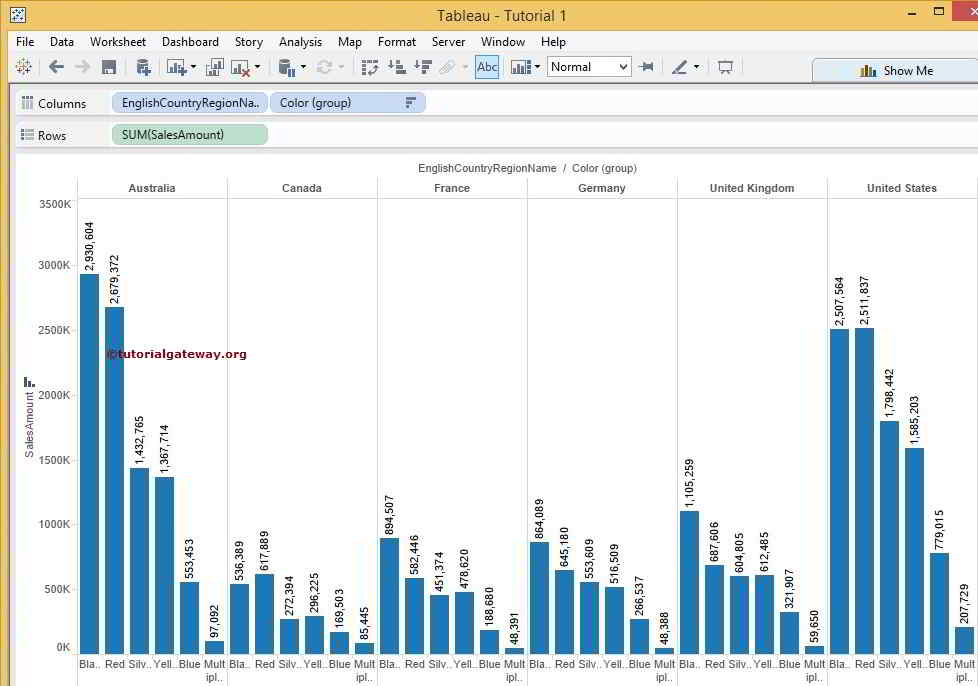
Task: Click the Presentation Mode icon
Action: pos(726,67)
